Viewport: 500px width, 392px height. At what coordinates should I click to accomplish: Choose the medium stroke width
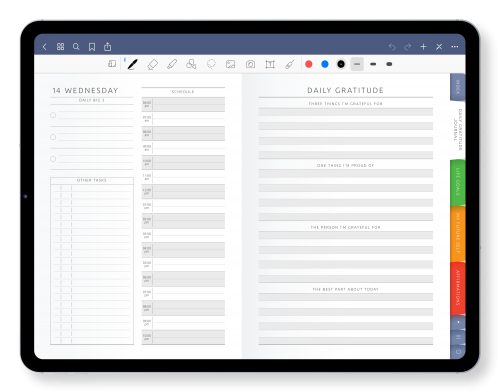(373, 64)
